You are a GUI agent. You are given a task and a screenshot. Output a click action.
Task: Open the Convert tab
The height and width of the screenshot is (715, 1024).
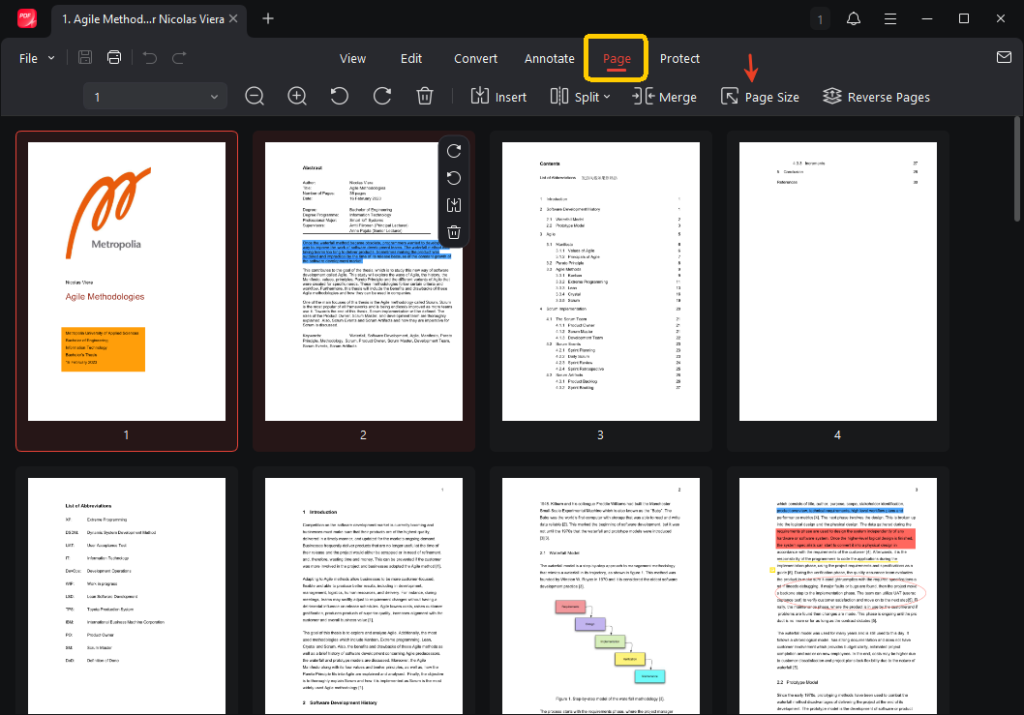click(476, 58)
